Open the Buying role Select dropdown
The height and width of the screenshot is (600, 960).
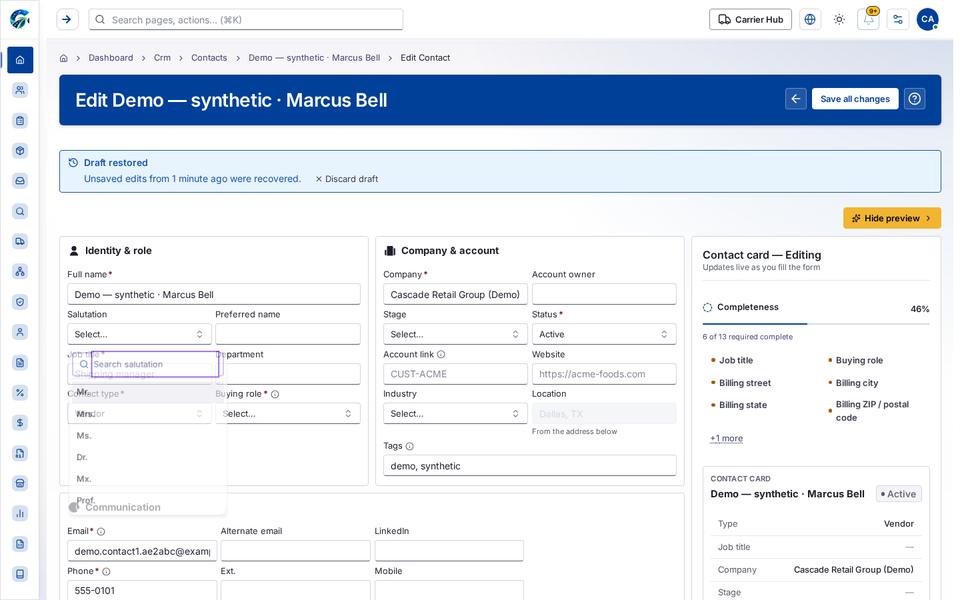click(x=288, y=414)
